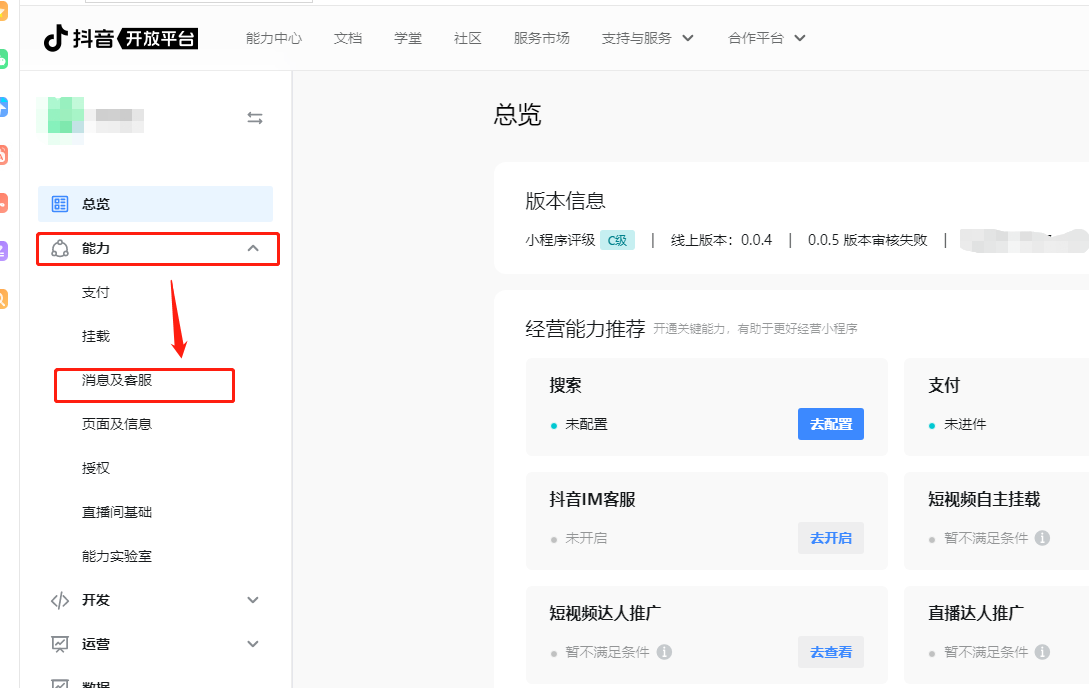Select 能力实验室 in the sidebar
Screen dimensions: 1089x688
pos(117,556)
